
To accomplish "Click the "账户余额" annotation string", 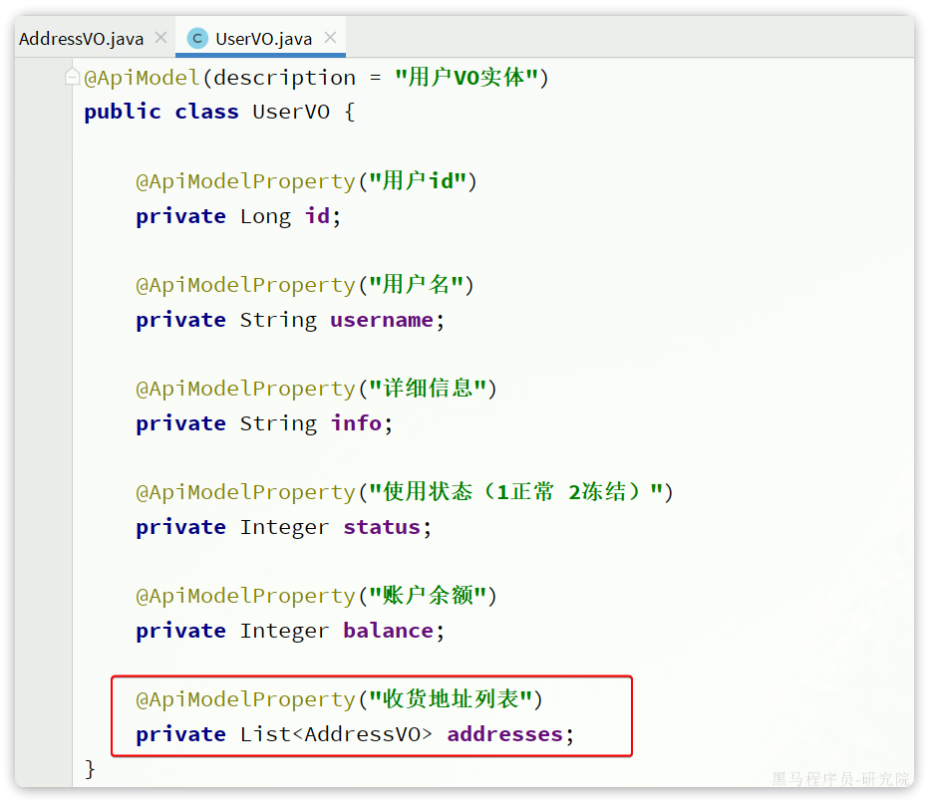I will click(x=427, y=595).
